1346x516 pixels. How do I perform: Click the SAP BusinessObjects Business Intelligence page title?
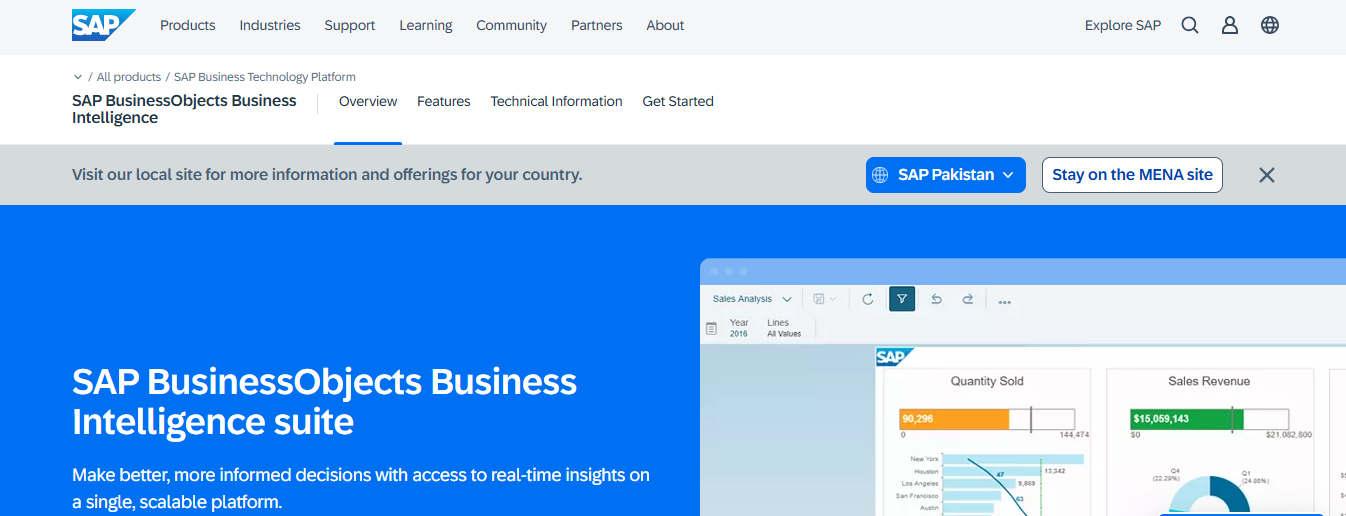click(x=184, y=109)
